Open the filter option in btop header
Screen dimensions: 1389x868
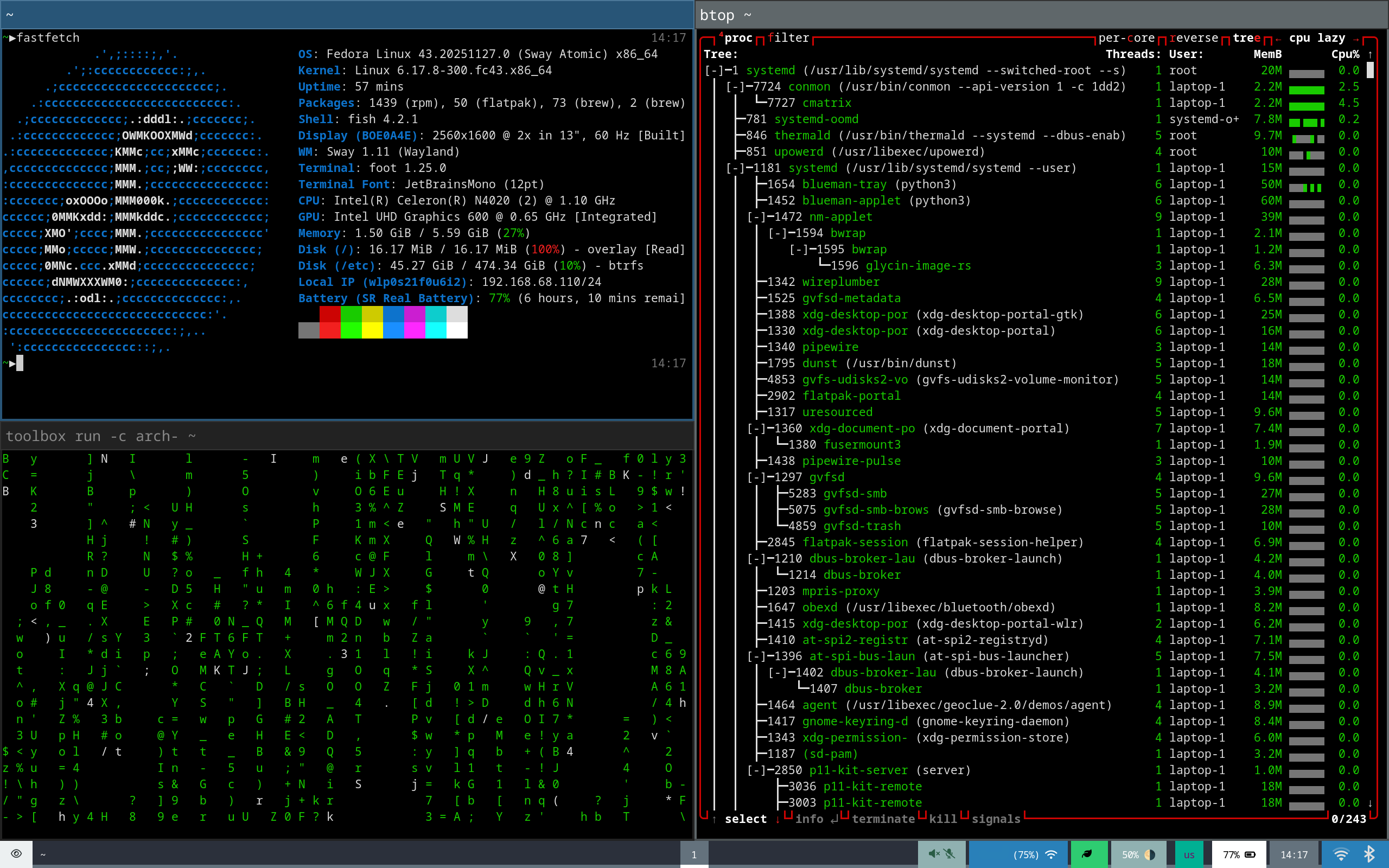(788, 38)
